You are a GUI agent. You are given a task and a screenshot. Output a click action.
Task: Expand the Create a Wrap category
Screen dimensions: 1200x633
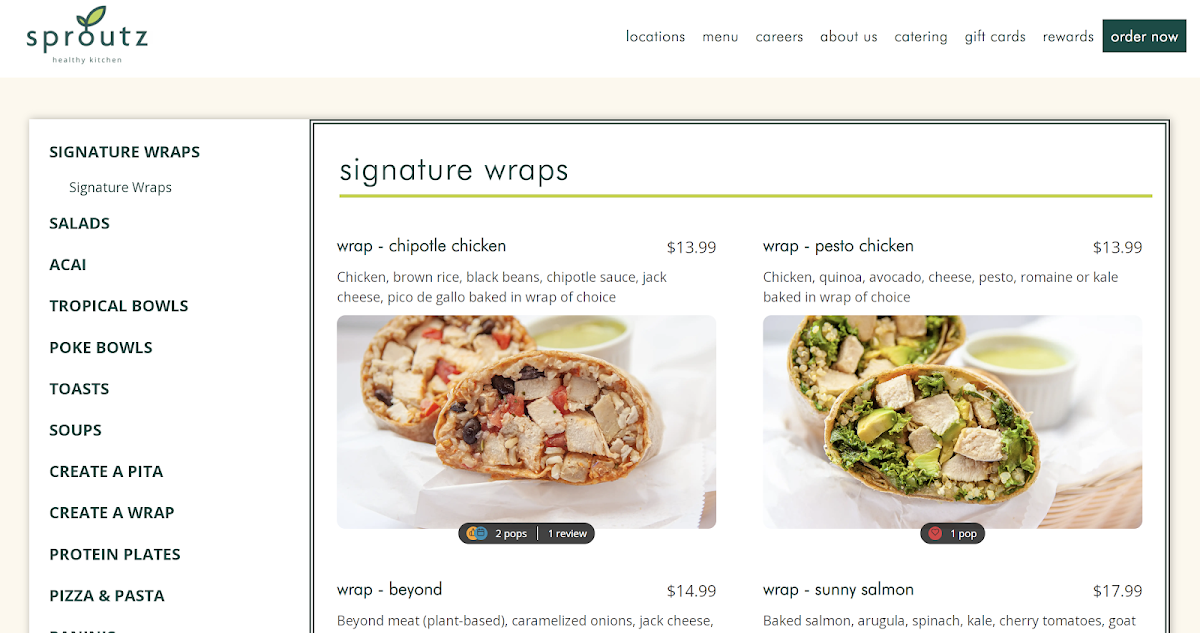point(112,512)
